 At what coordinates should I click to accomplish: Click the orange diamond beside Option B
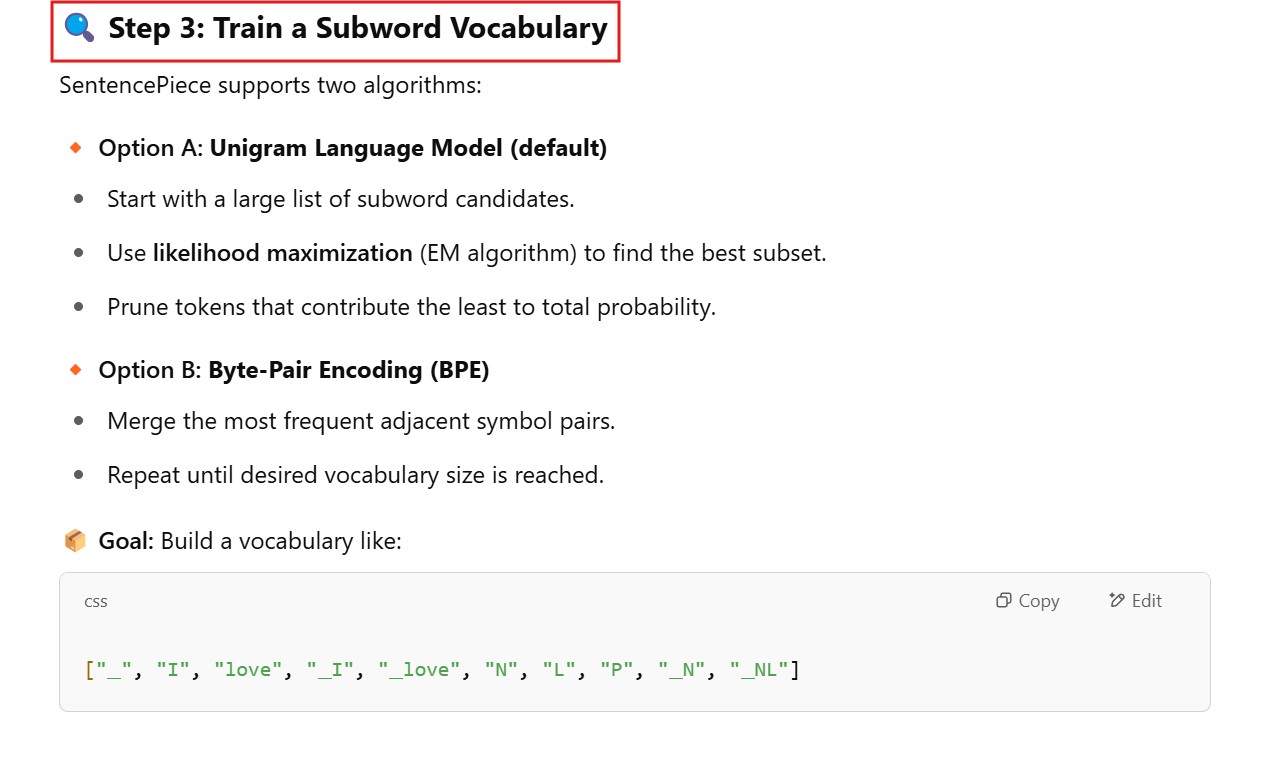pos(75,370)
